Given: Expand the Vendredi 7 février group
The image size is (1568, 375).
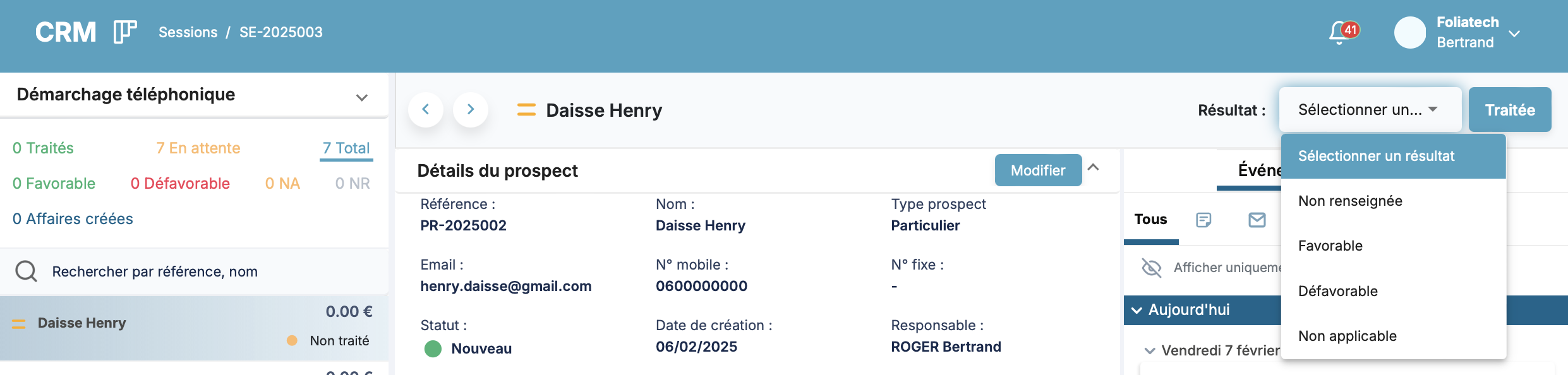Looking at the screenshot, I should tap(1150, 350).
